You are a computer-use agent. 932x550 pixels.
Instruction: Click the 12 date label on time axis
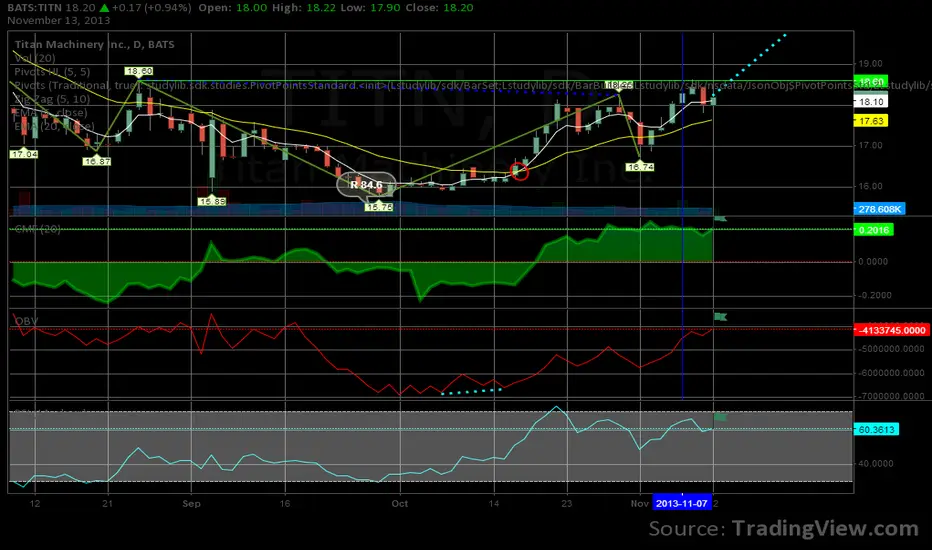(35, 504)
